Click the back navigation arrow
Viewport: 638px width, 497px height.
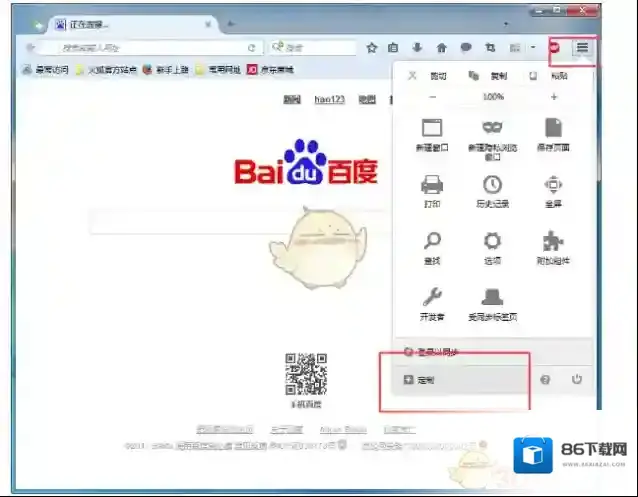(31, 48)
